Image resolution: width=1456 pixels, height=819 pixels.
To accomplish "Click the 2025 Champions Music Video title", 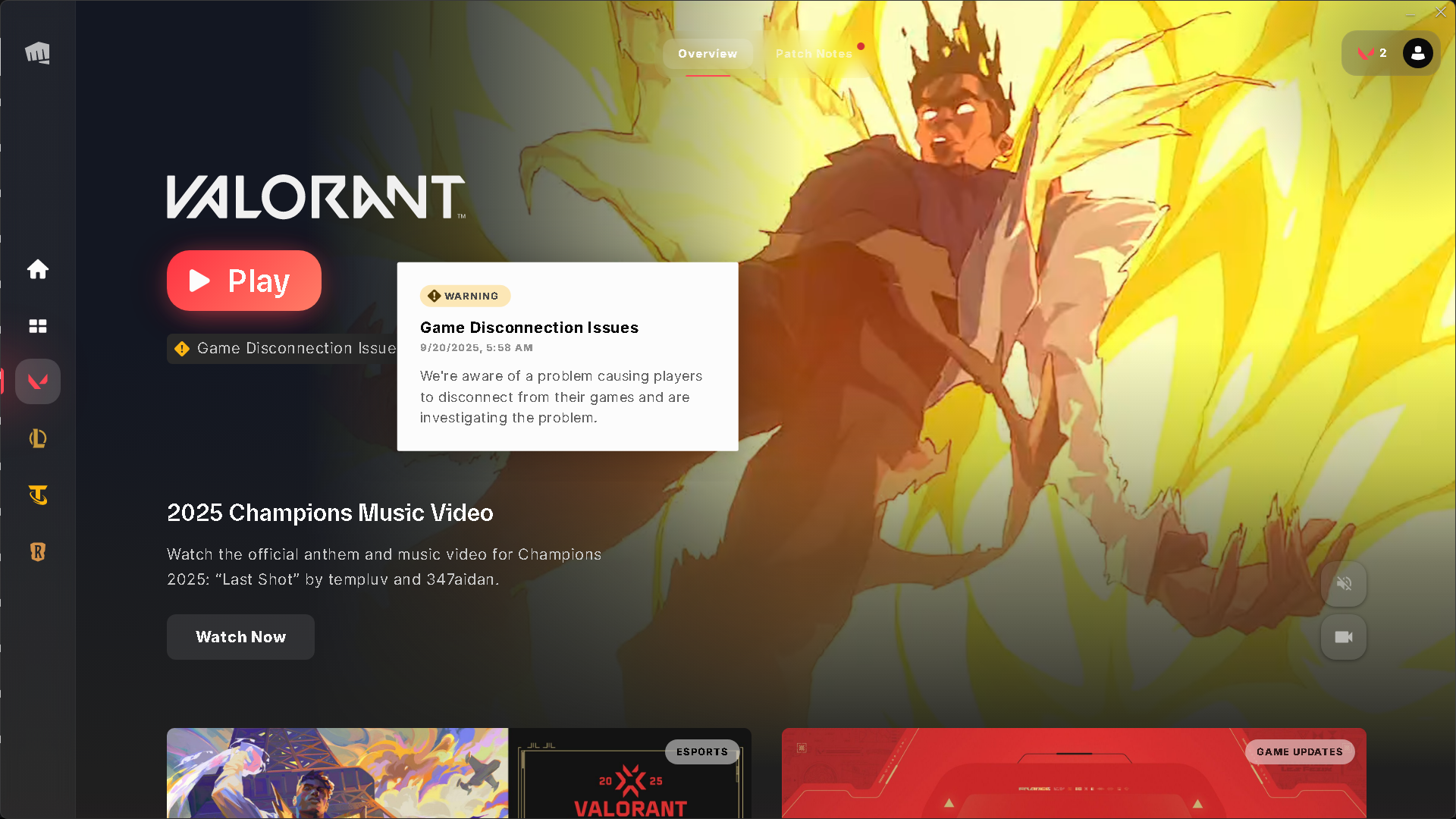I will [330, 513].
